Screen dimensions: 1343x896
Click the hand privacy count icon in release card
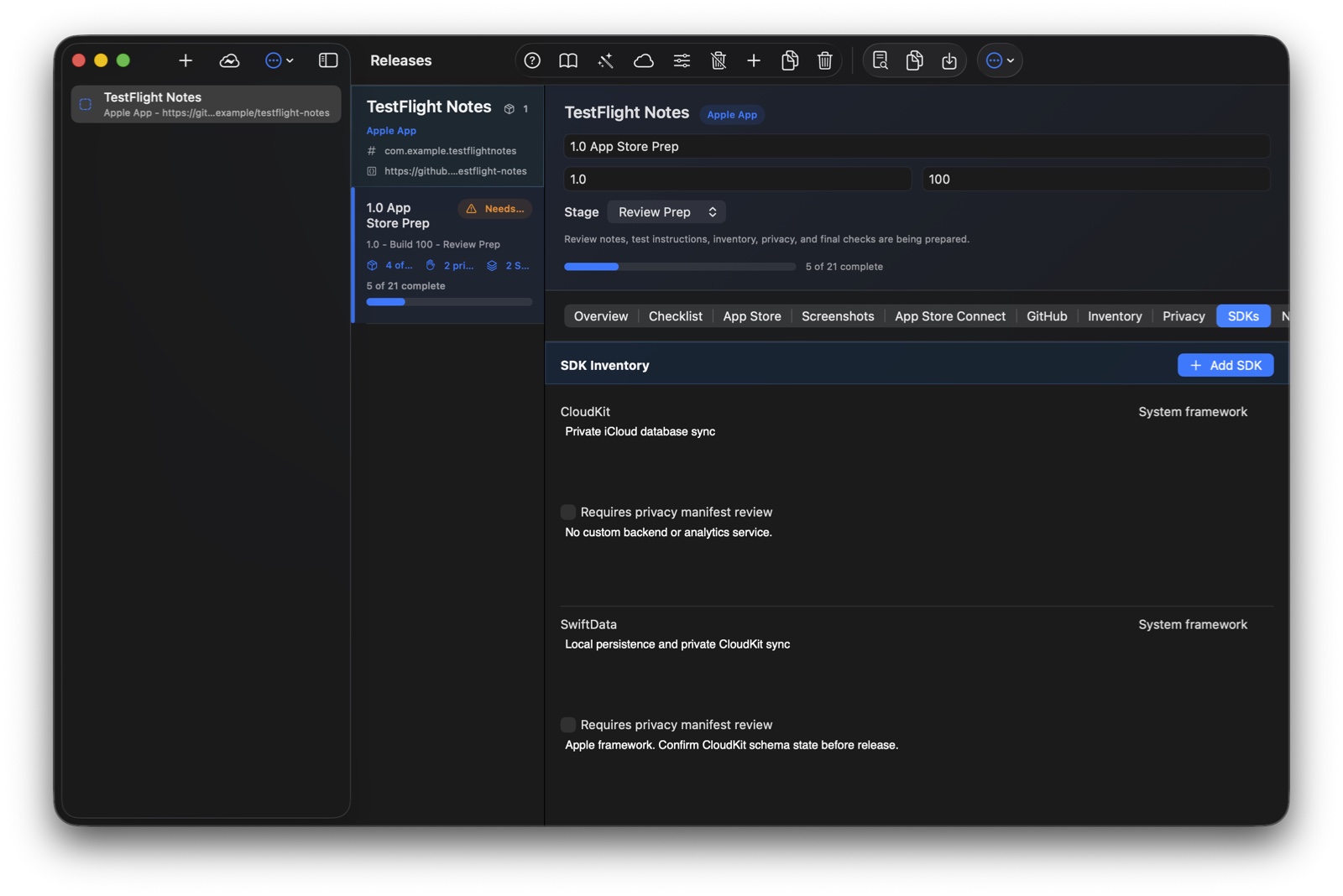tap(431, 265)
